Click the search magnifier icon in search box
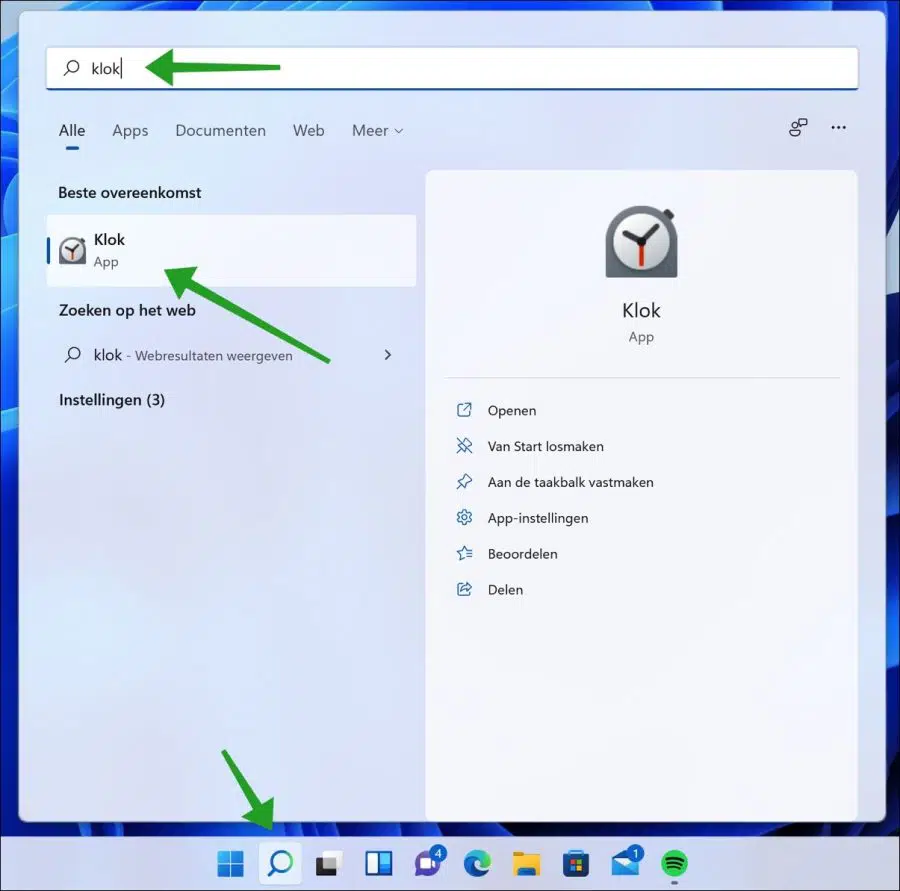900x891 pixels. pyautogui.click(x=72, y=68)
